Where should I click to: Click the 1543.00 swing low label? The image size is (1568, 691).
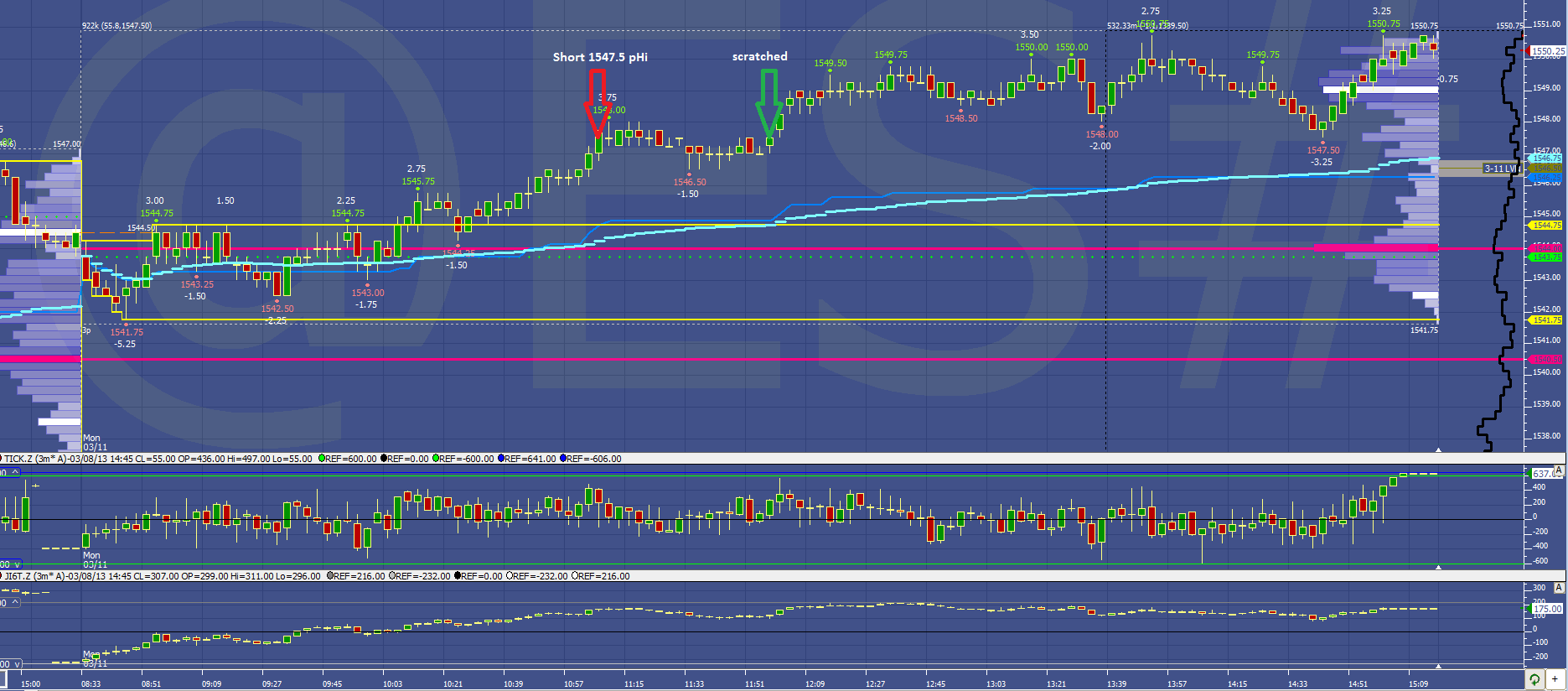368,293
